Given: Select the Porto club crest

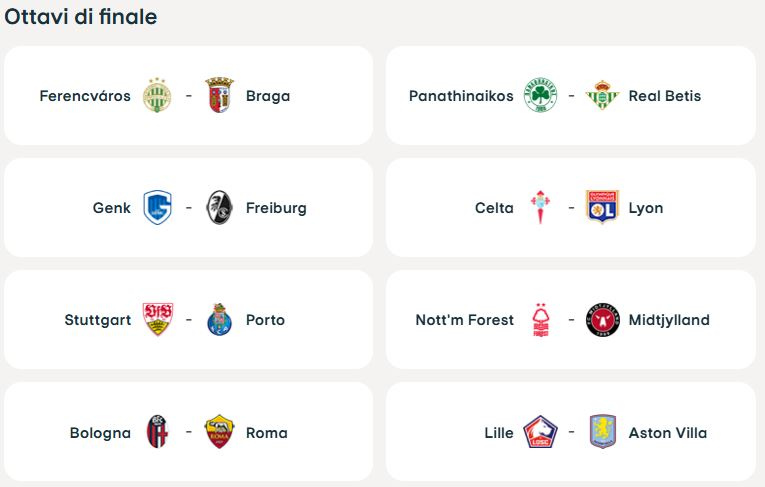Looking at the screenshot, I should point(219,320).
